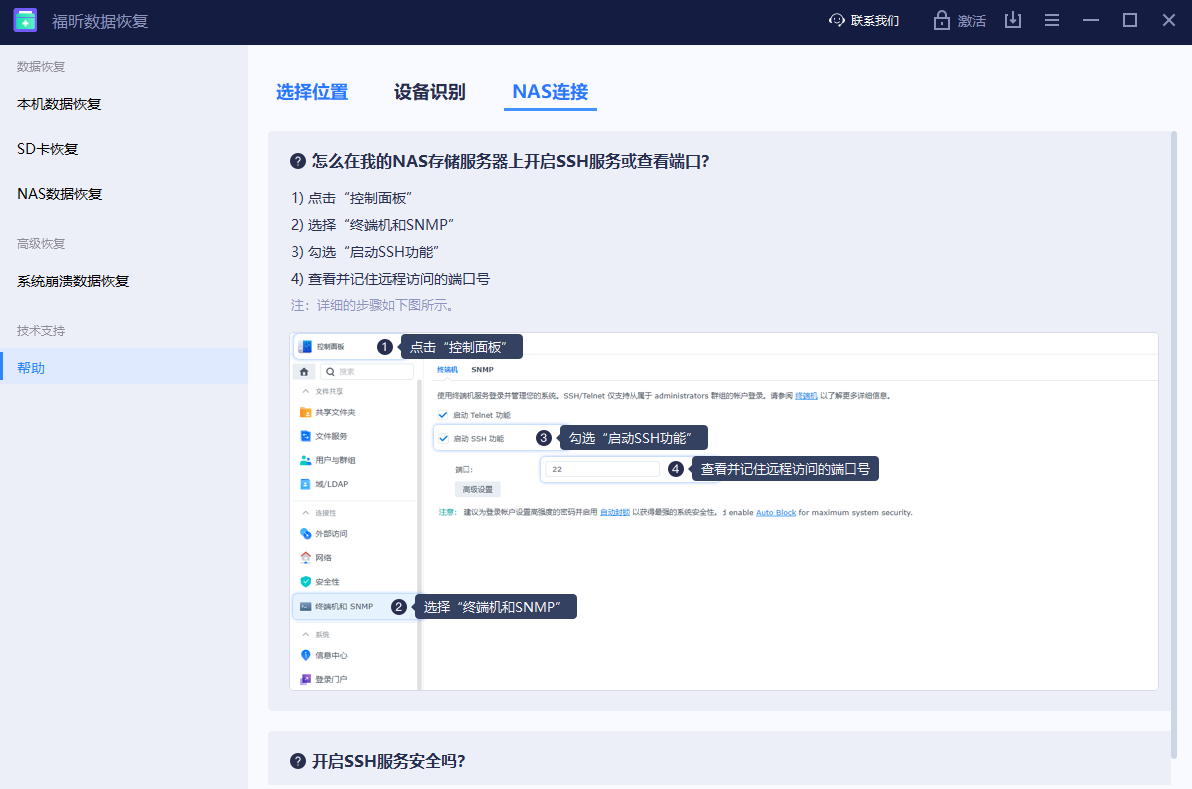Click the 激活 lock icon
This screenshot has height=789, width=1192.
941,20
